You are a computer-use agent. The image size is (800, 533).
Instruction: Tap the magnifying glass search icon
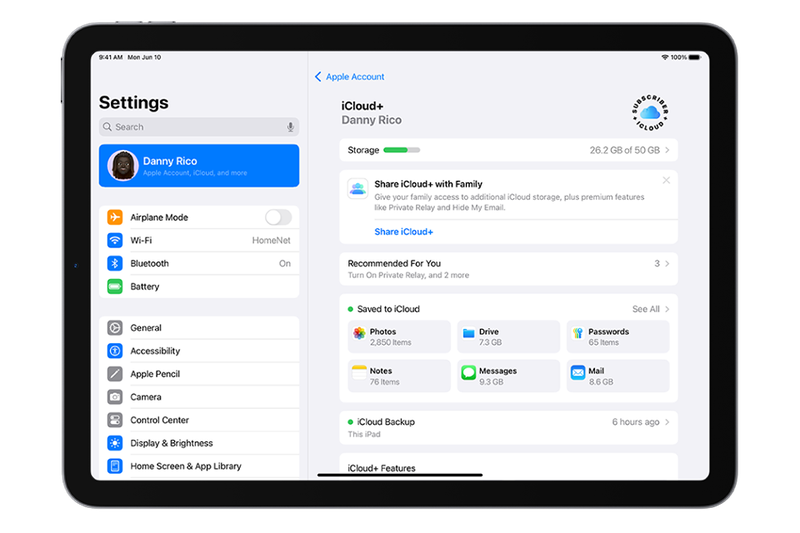point(107,126)
